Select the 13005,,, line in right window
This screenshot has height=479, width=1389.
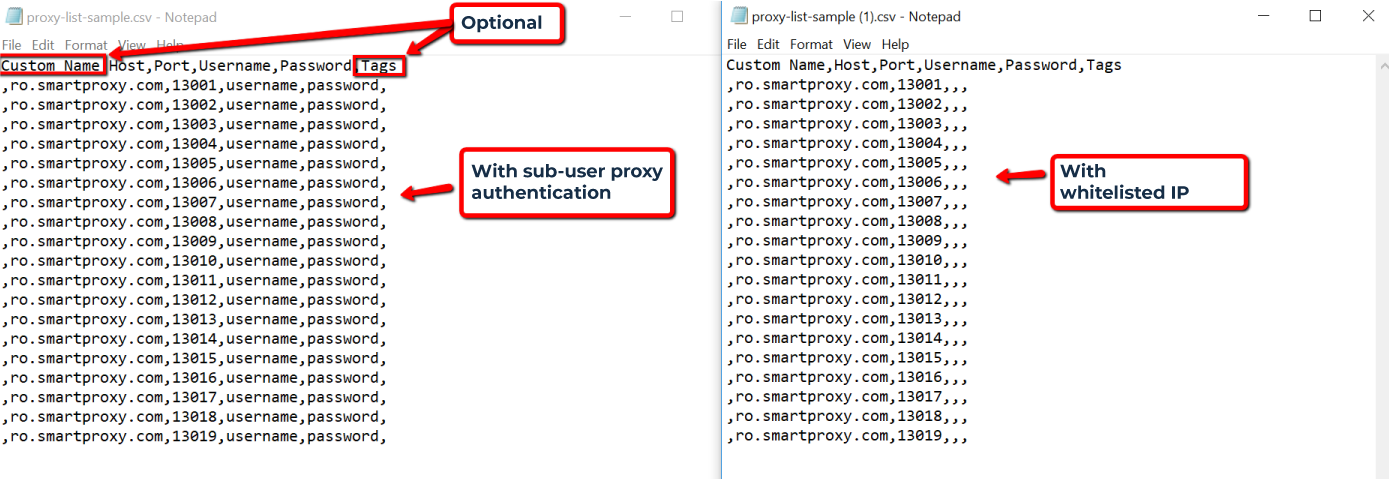click(x=848, y=163)
